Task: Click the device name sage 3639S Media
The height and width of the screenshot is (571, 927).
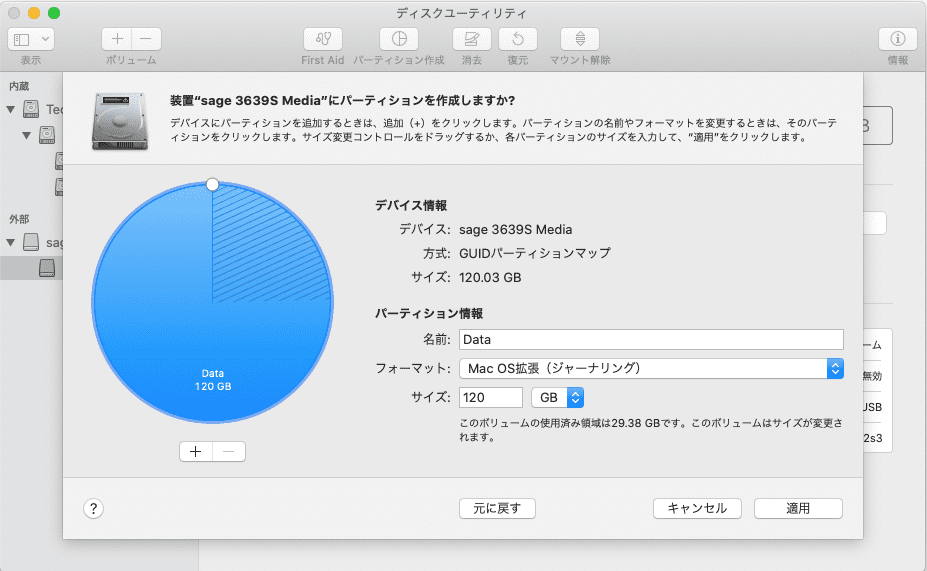Action: pyautogui.click(x=516, y=229)
